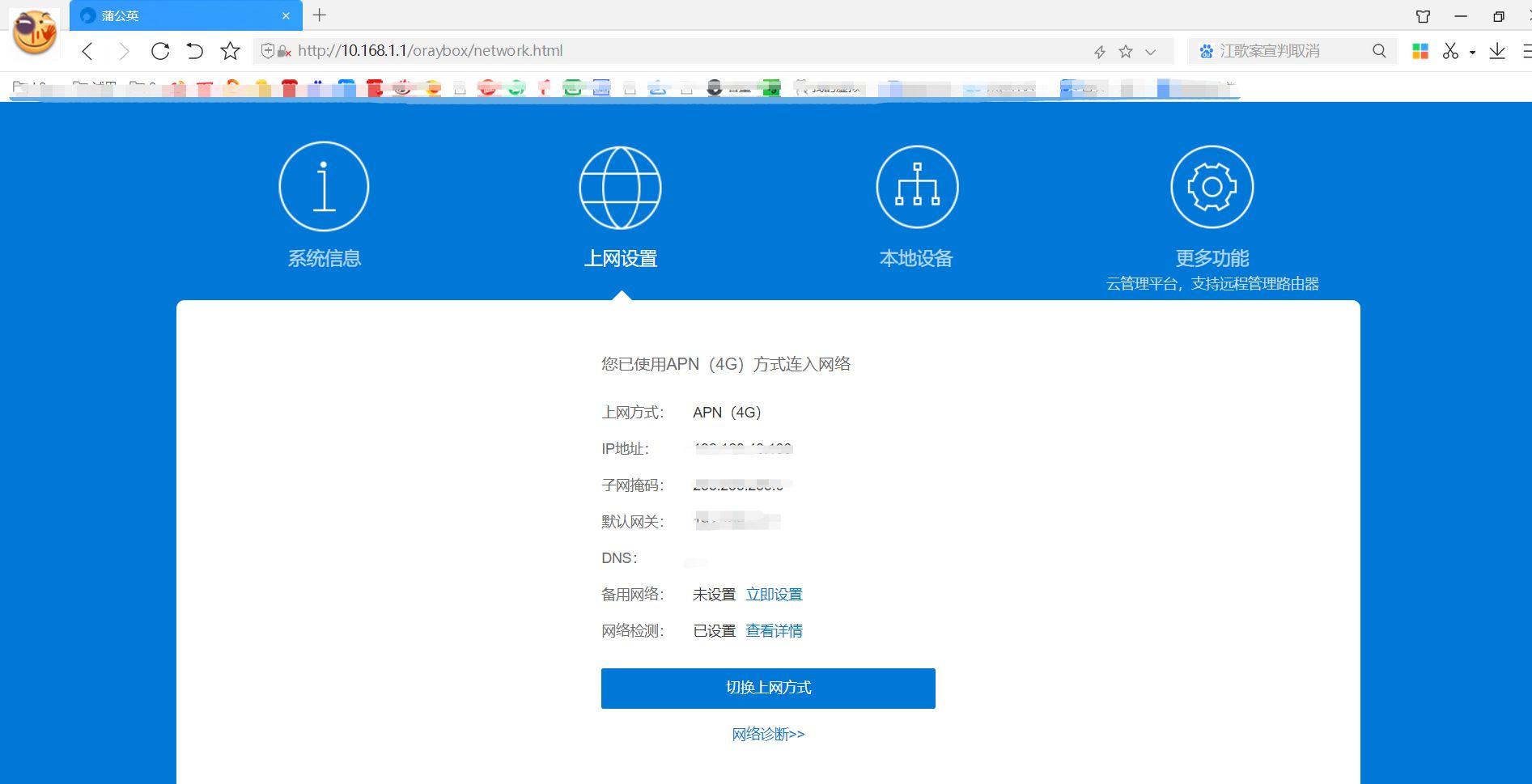Click the APN（4G） value of 上网方式
The image size is (1532, 784).
727,413
